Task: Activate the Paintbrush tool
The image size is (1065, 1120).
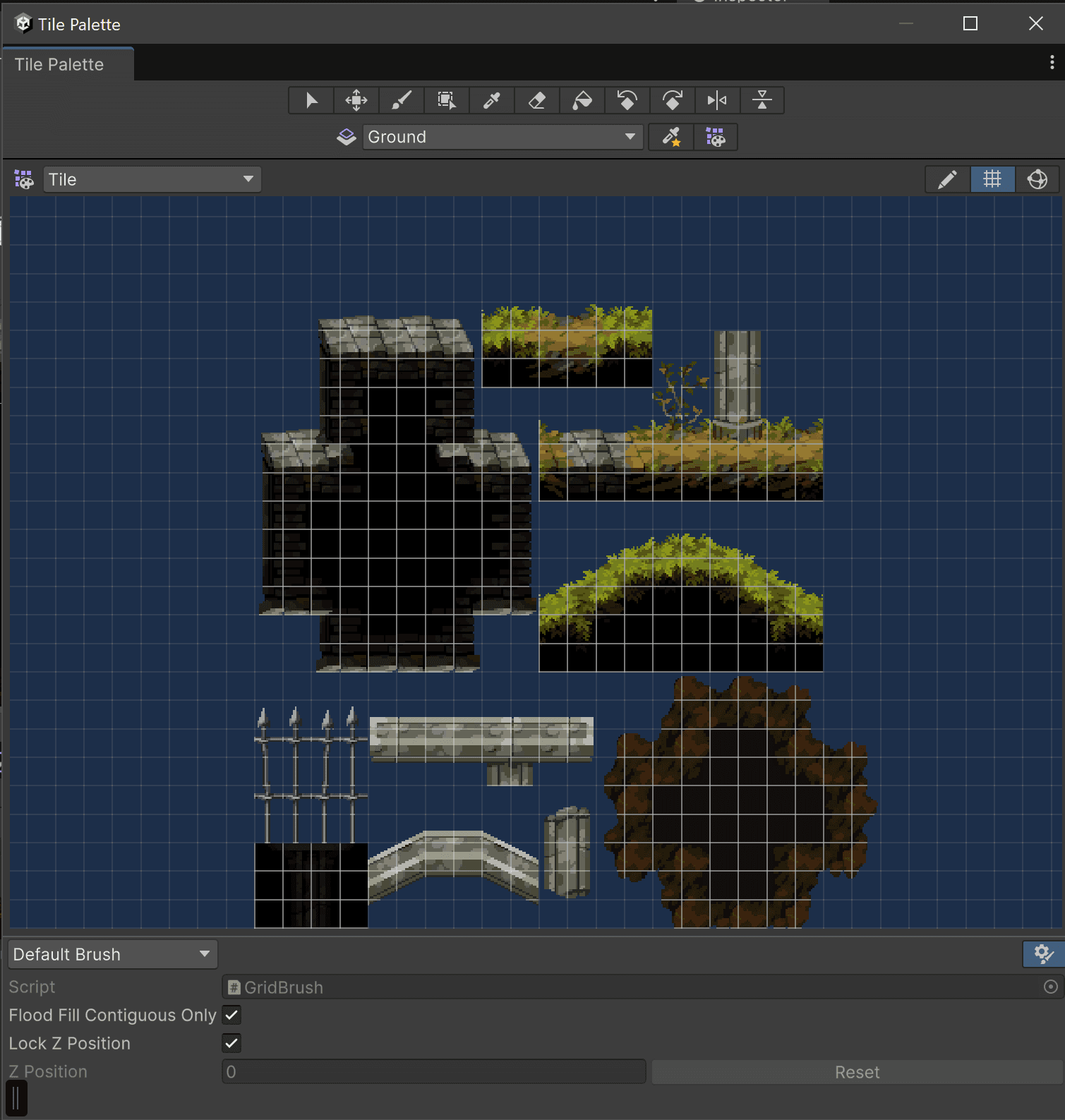Action: 402,100
